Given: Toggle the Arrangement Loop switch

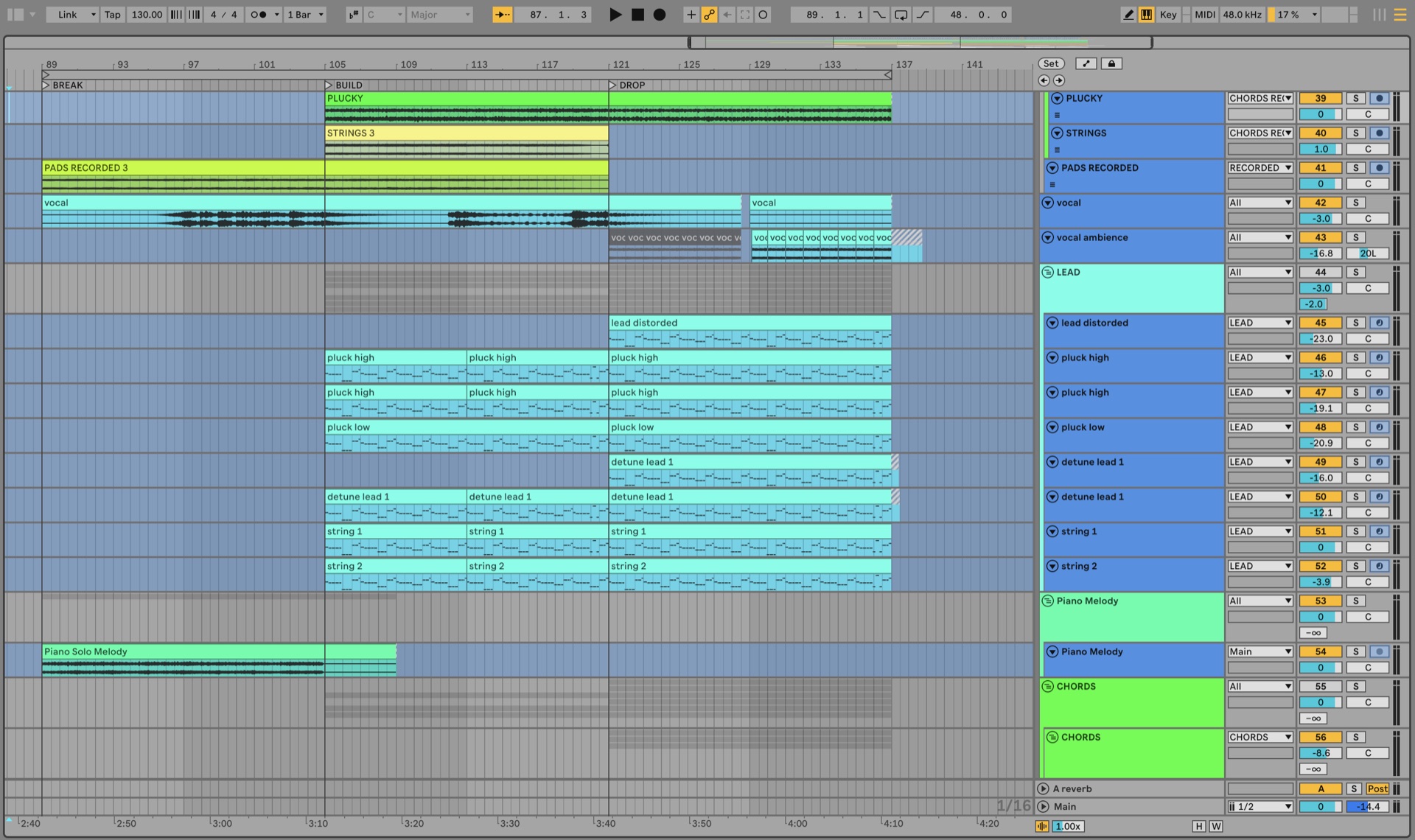Looking at the screenshot, I should tap(901, 14).
